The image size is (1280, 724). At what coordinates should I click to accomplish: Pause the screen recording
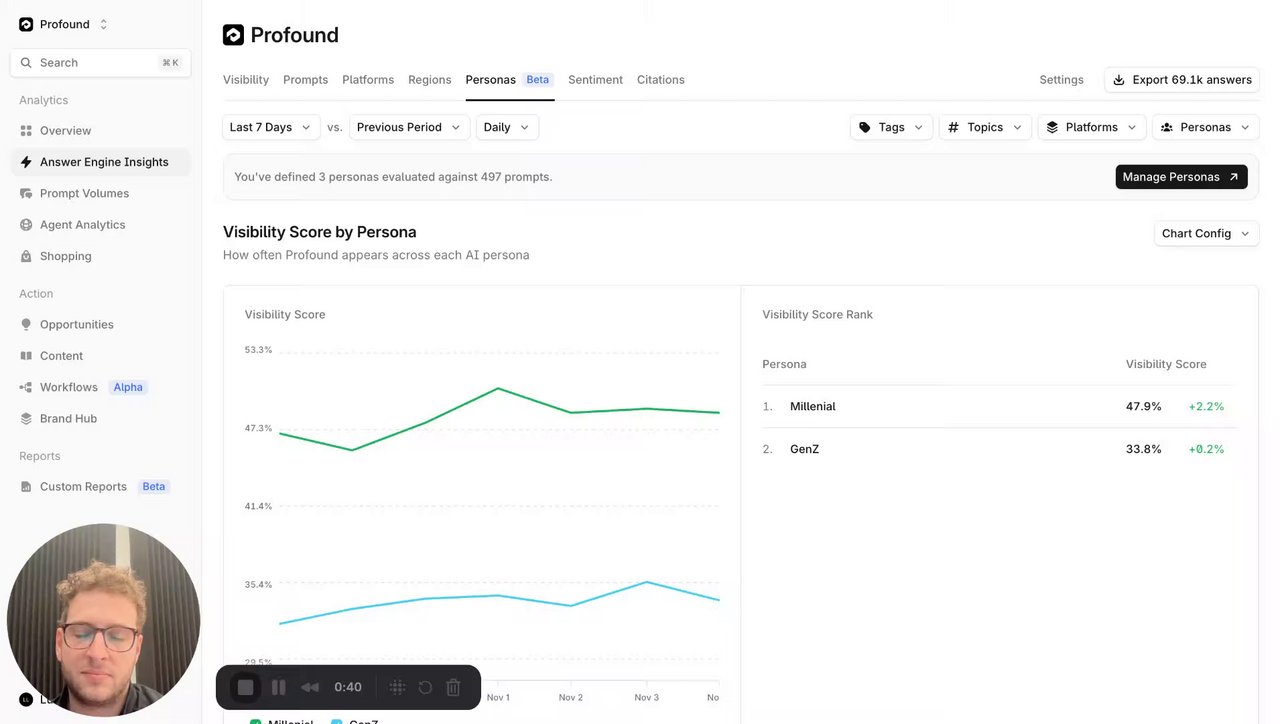click(279, 687)
